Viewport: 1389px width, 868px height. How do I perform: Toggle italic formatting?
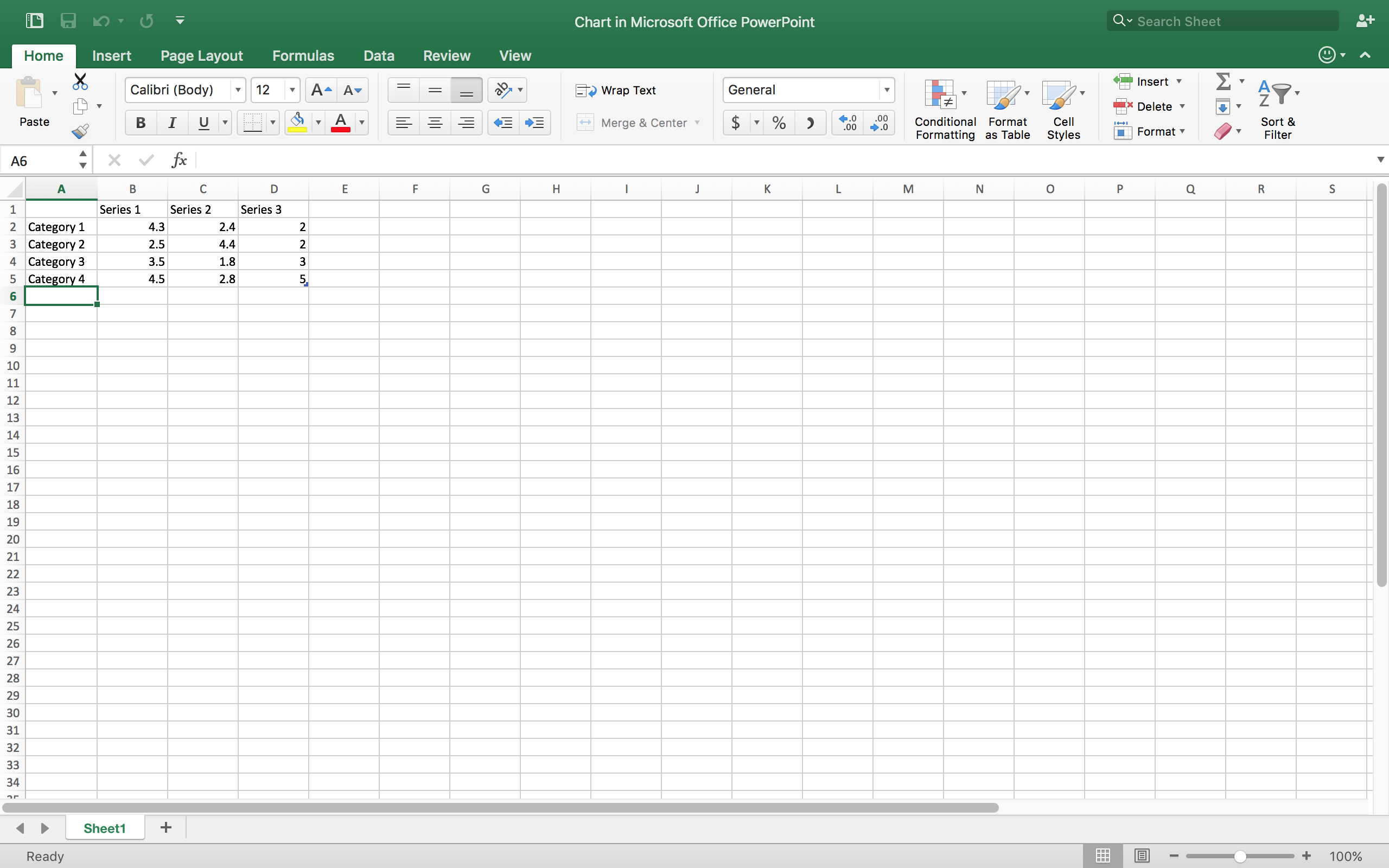pos(171,123)
